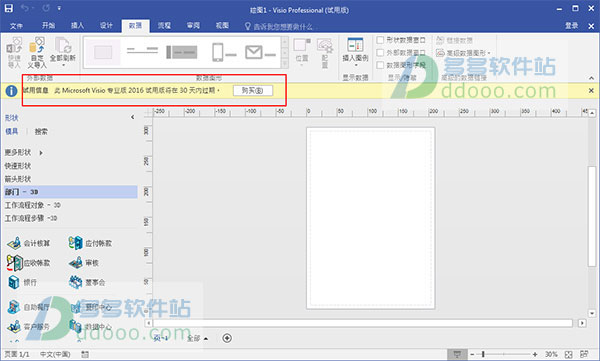600x361 pixels.
Task: Click the Undo arrow in the quick access toolbar
Action: (25, 8)
